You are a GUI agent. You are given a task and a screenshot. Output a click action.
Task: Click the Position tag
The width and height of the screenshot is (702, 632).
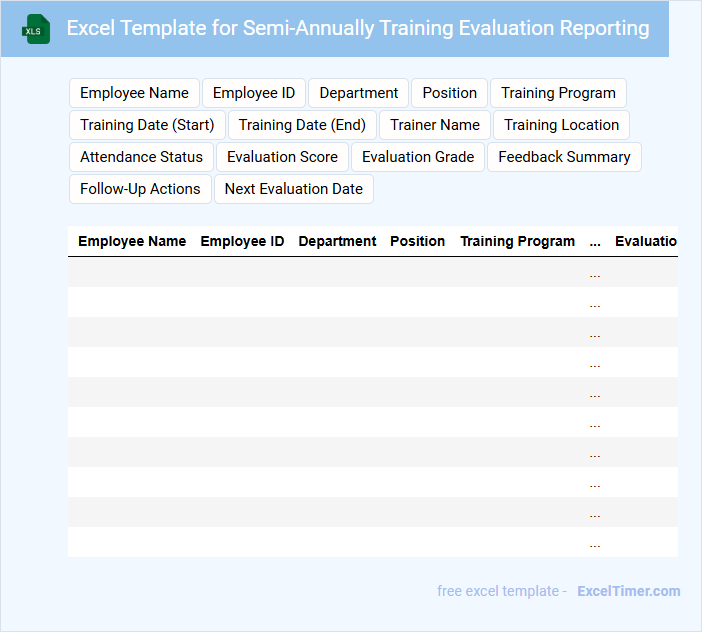[449, 93]
